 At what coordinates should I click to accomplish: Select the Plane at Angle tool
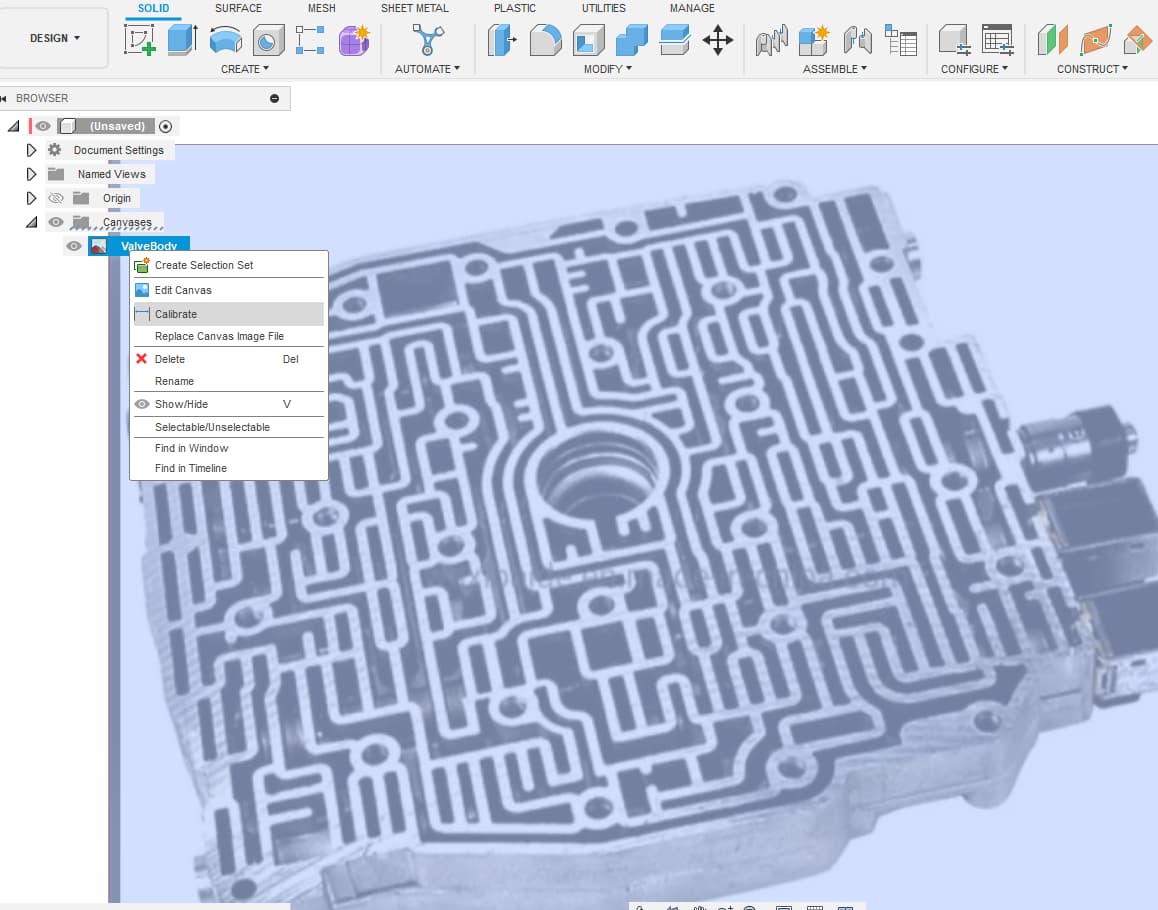(1095, 40)
